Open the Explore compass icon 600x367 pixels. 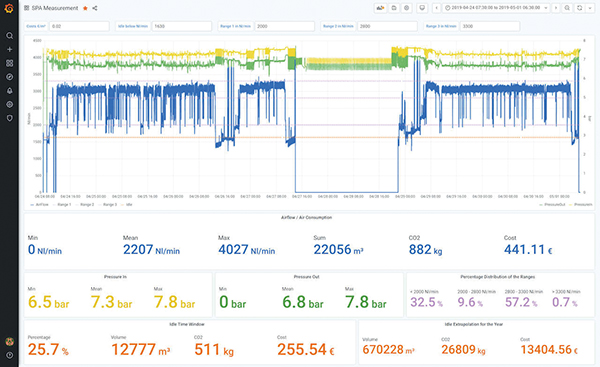coord(10,77)
